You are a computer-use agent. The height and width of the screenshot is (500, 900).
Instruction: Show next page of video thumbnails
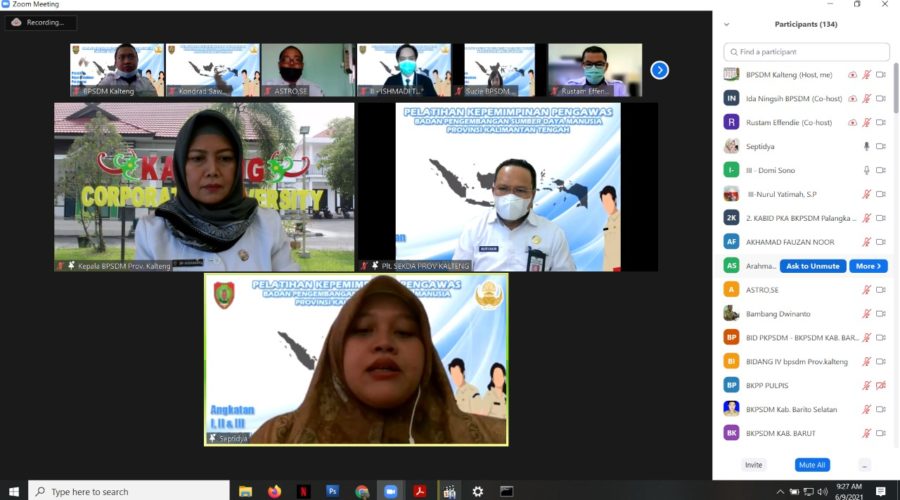pyautogui.click(x=660, y=70)
